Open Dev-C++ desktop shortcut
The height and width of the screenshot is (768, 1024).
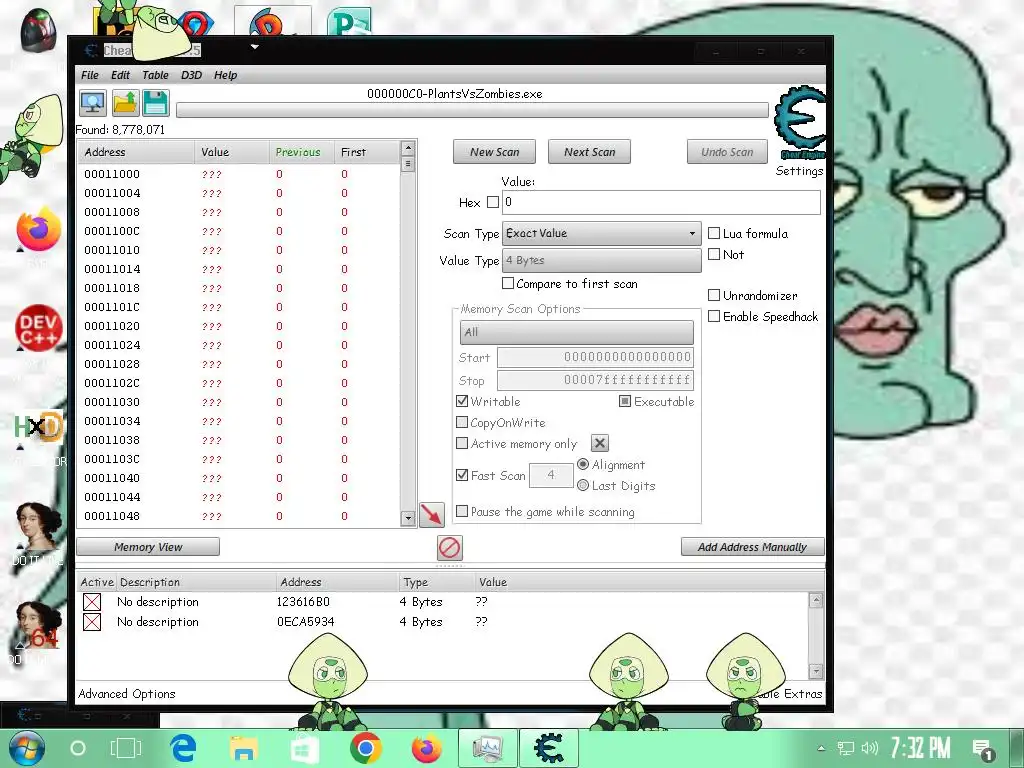(x=39, y=328)
